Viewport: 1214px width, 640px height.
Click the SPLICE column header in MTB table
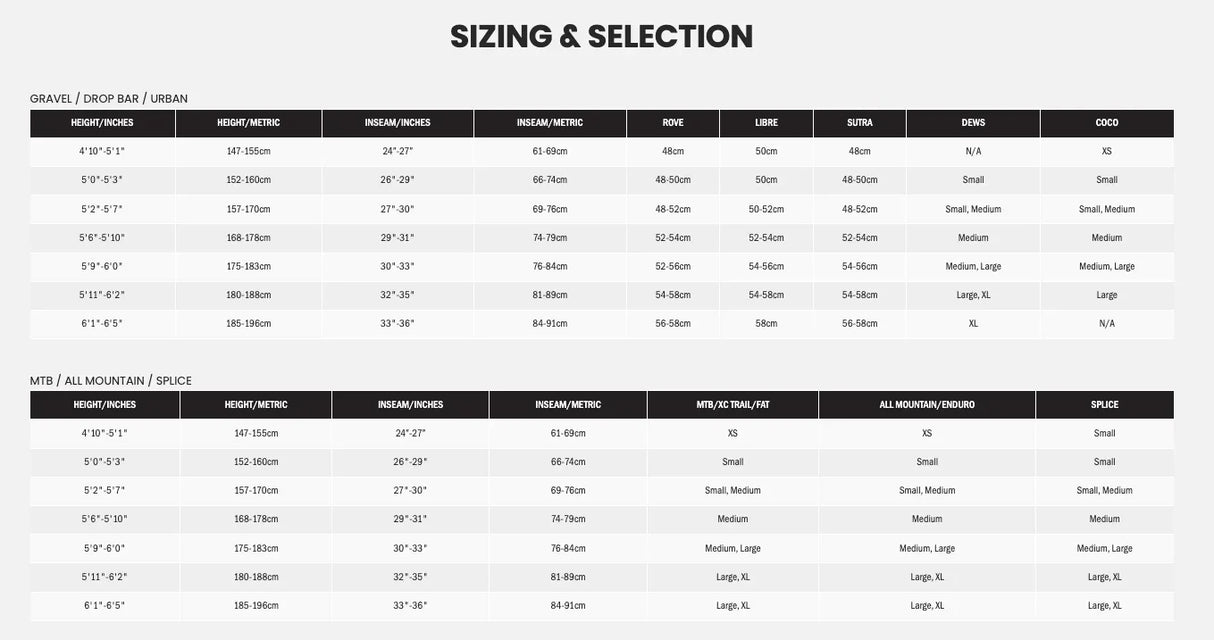pyautogui.click(x=1105, y=405)
